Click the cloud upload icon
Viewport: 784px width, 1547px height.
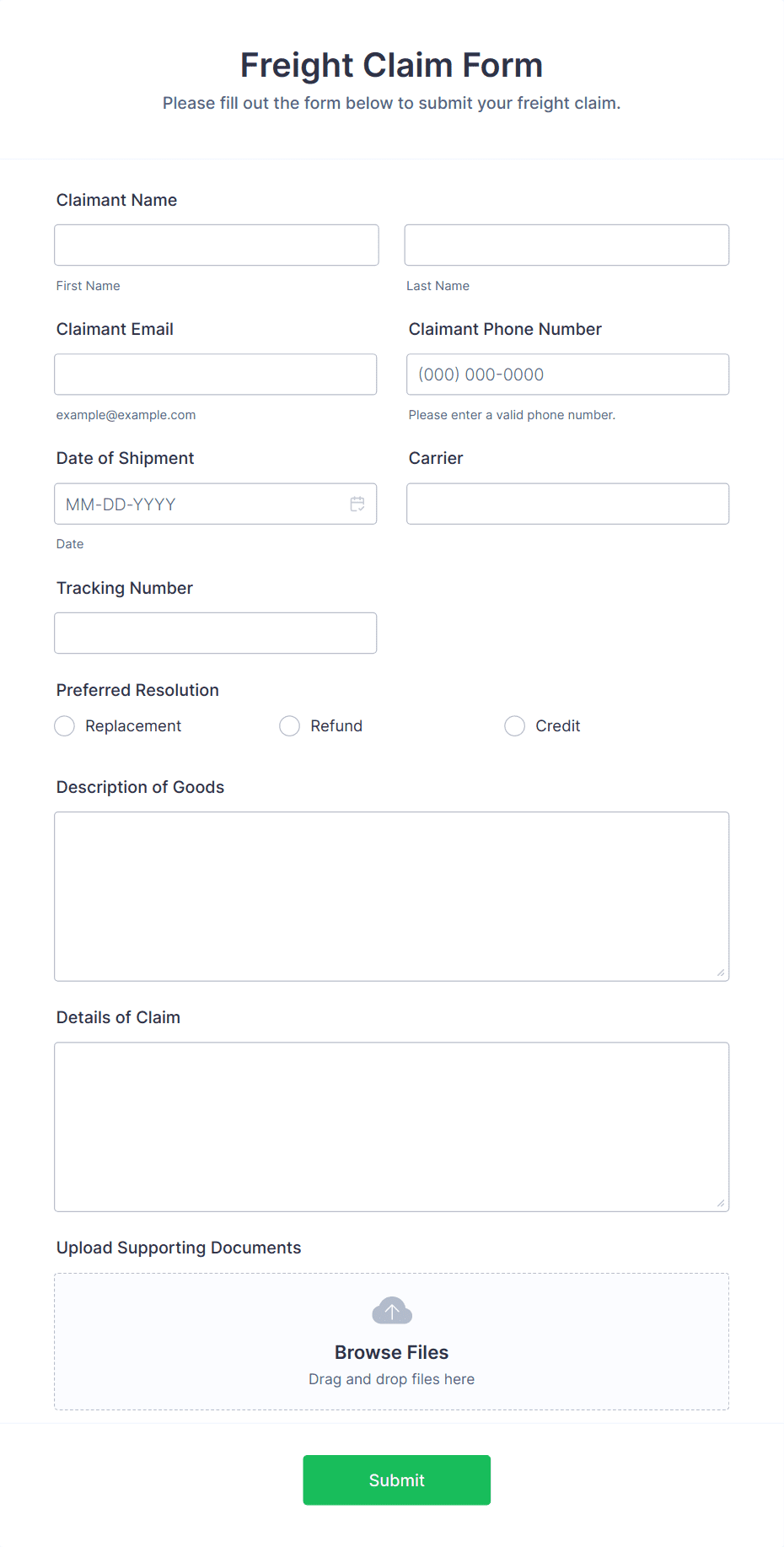coord(391,1310)
